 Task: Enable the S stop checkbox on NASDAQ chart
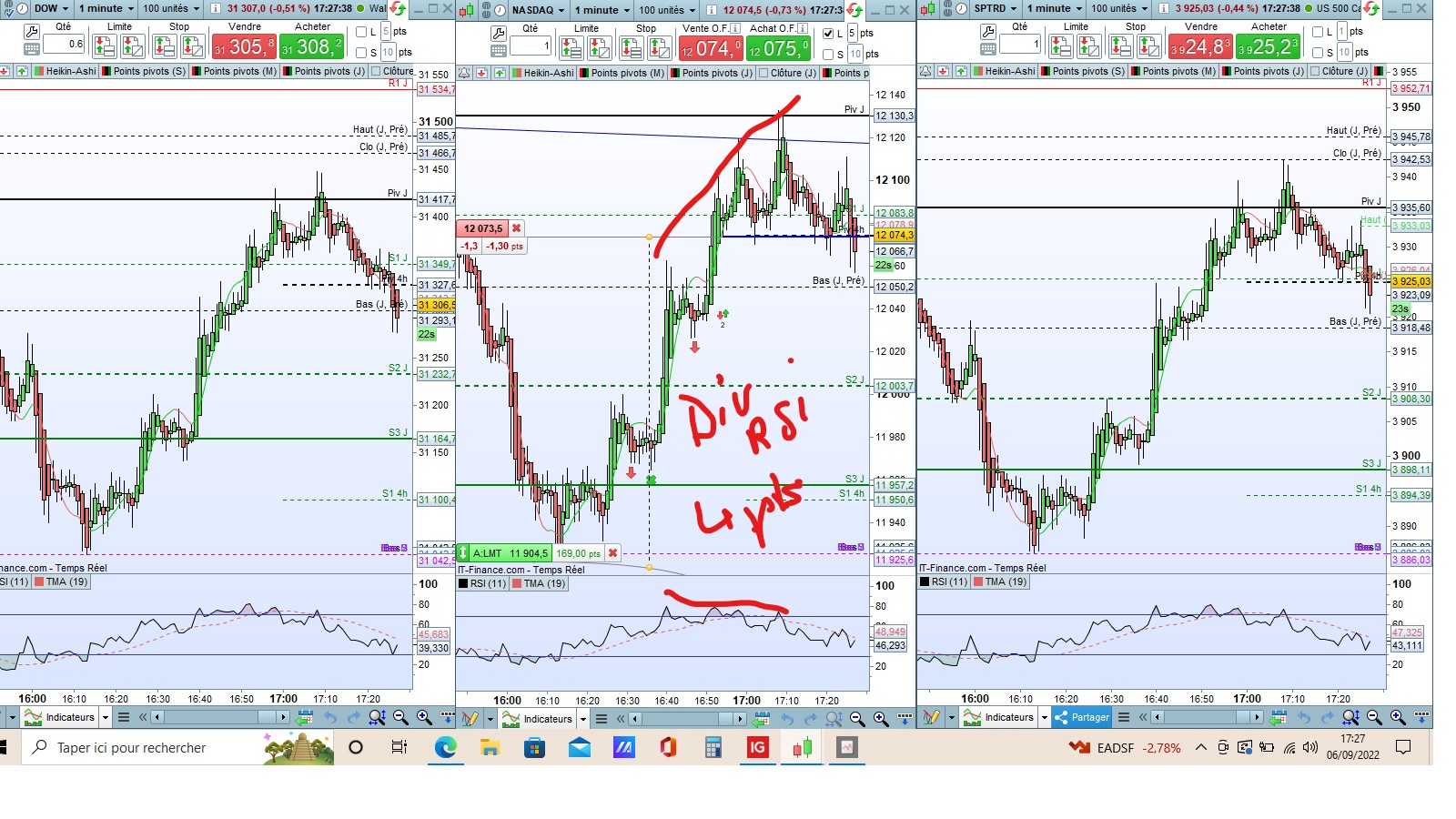pyautogui.click(x=828, y=55)
